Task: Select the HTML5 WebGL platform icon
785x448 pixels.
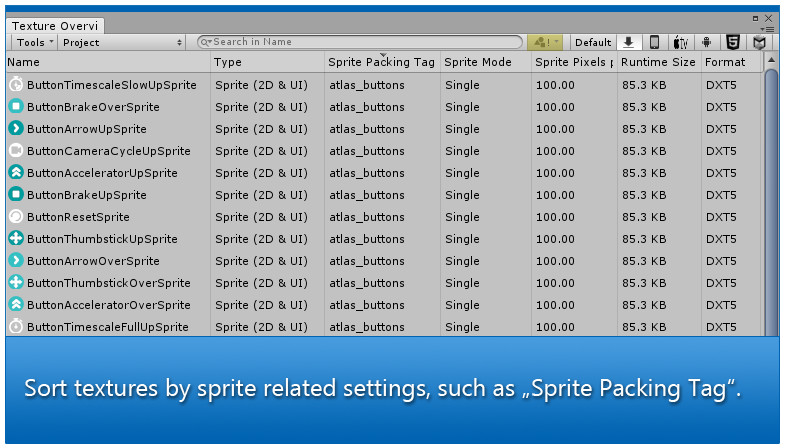Action: (x=733, y=42)
